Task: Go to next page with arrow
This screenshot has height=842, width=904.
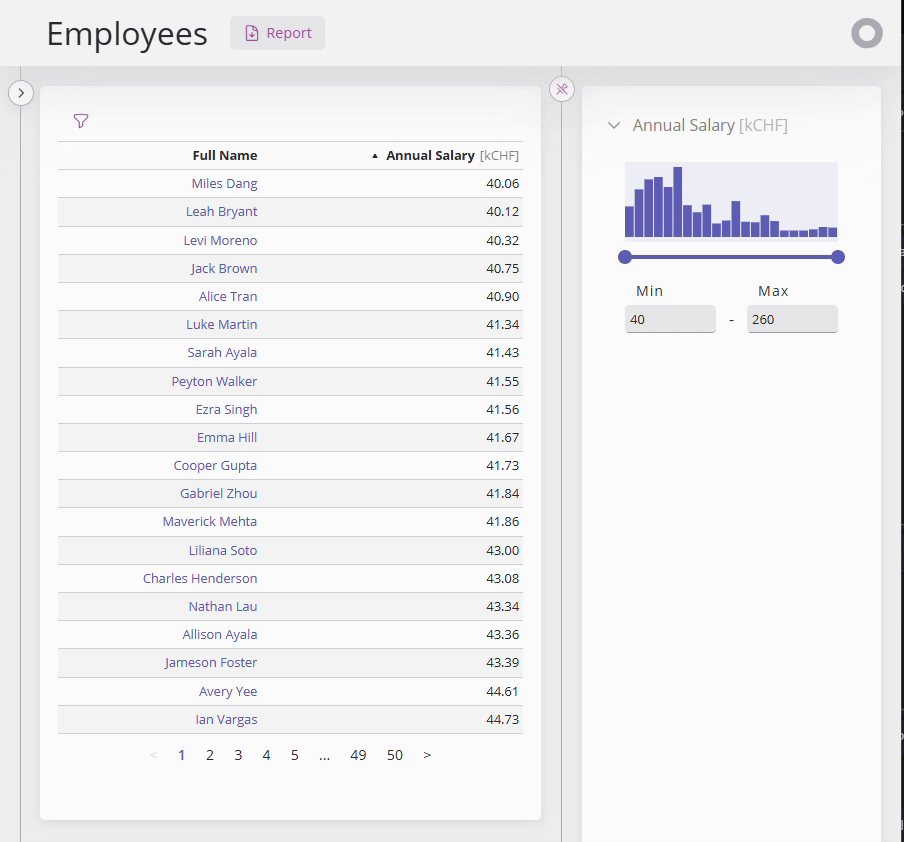Action: pos(427,755)
